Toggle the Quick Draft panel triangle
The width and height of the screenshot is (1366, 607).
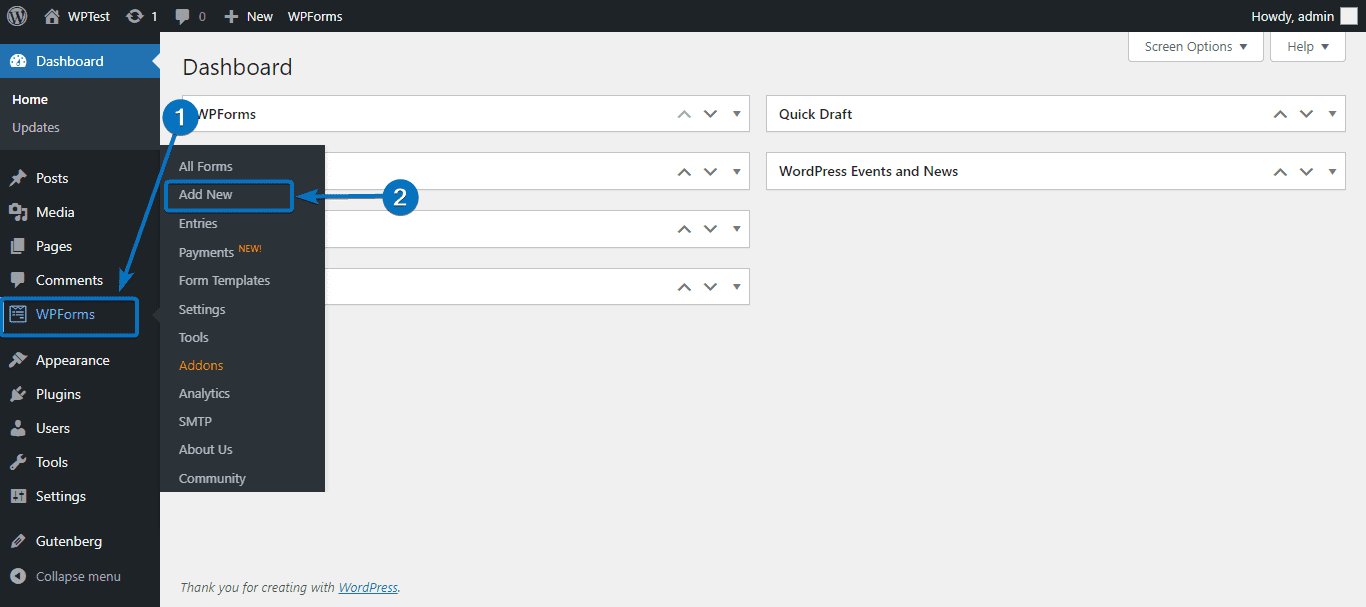click(1332, 114)
